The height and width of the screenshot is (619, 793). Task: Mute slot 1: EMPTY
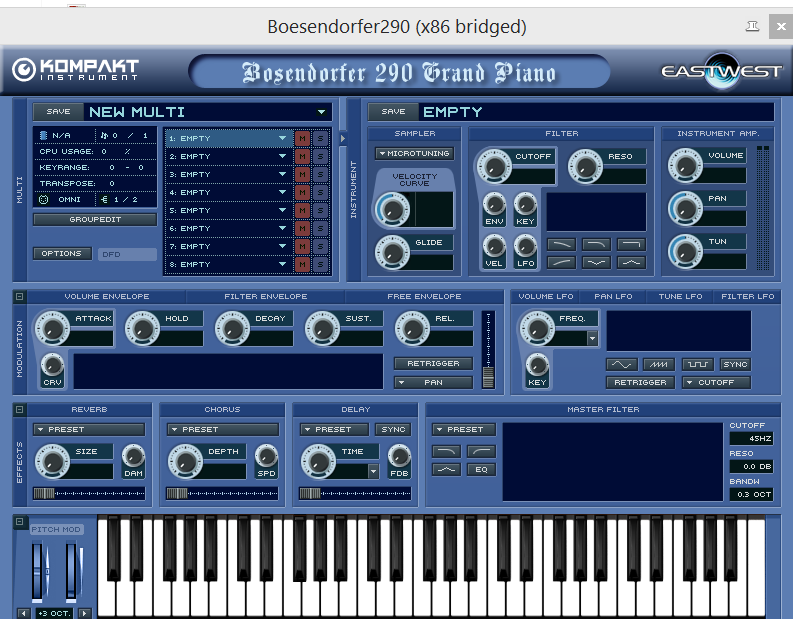[302, 139]
